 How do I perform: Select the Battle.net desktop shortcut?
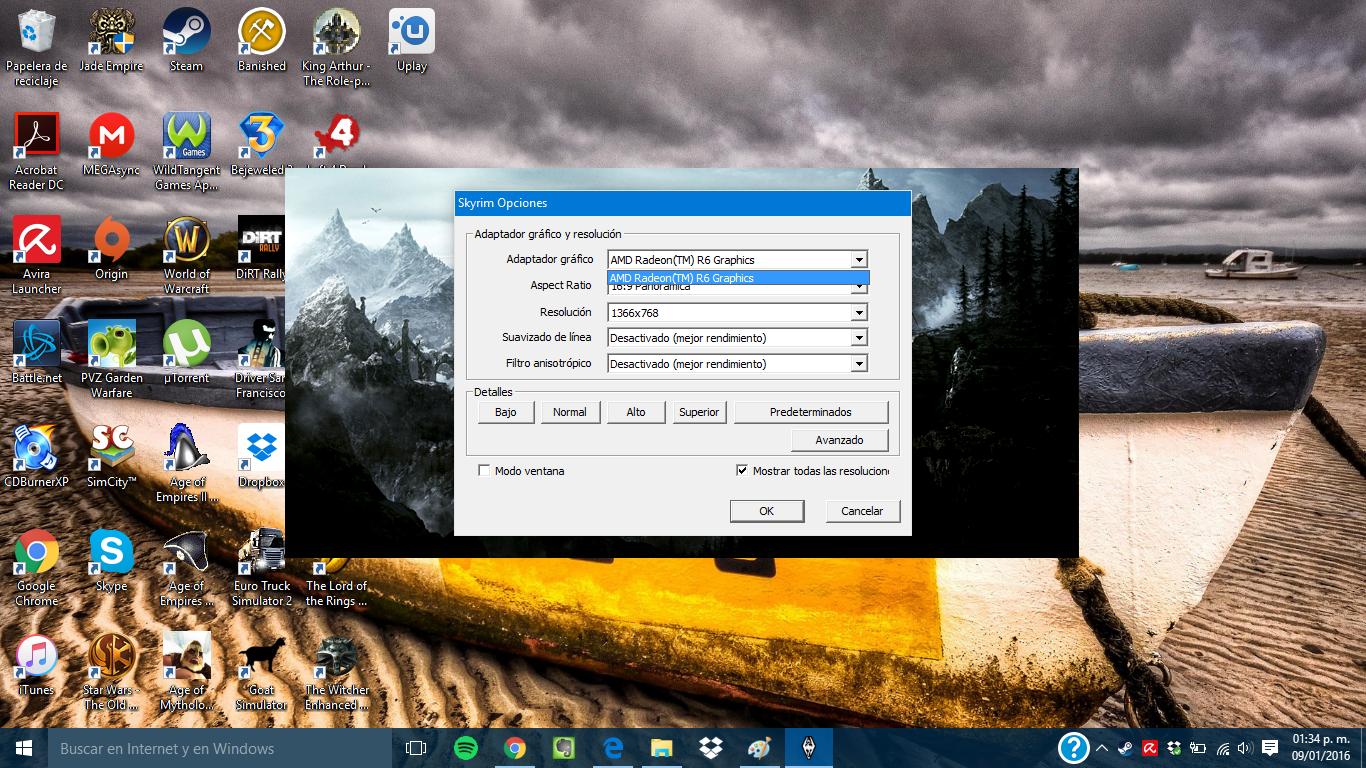coord(37,352)
